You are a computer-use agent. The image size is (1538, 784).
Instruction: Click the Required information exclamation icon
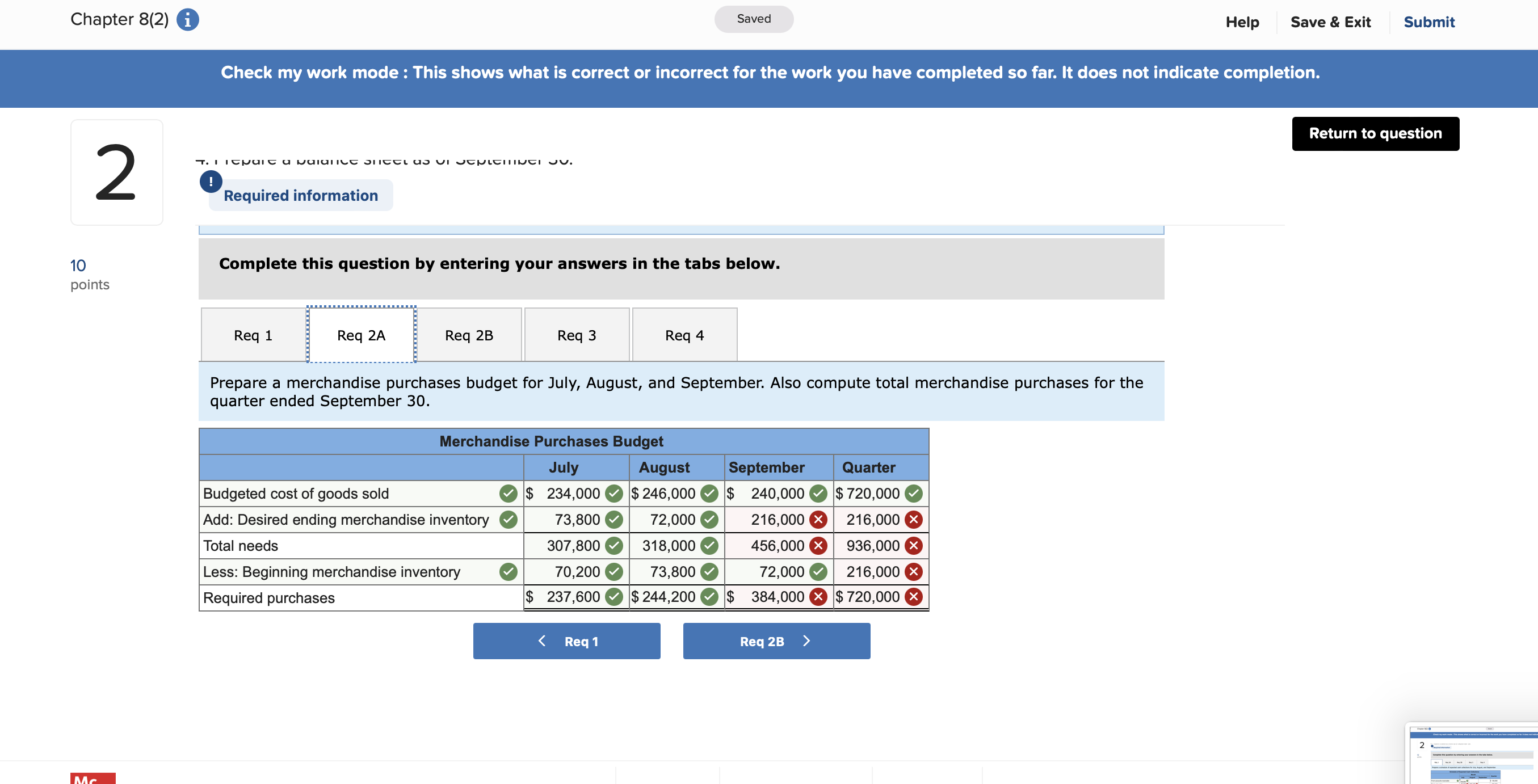[x=211, y=182]
